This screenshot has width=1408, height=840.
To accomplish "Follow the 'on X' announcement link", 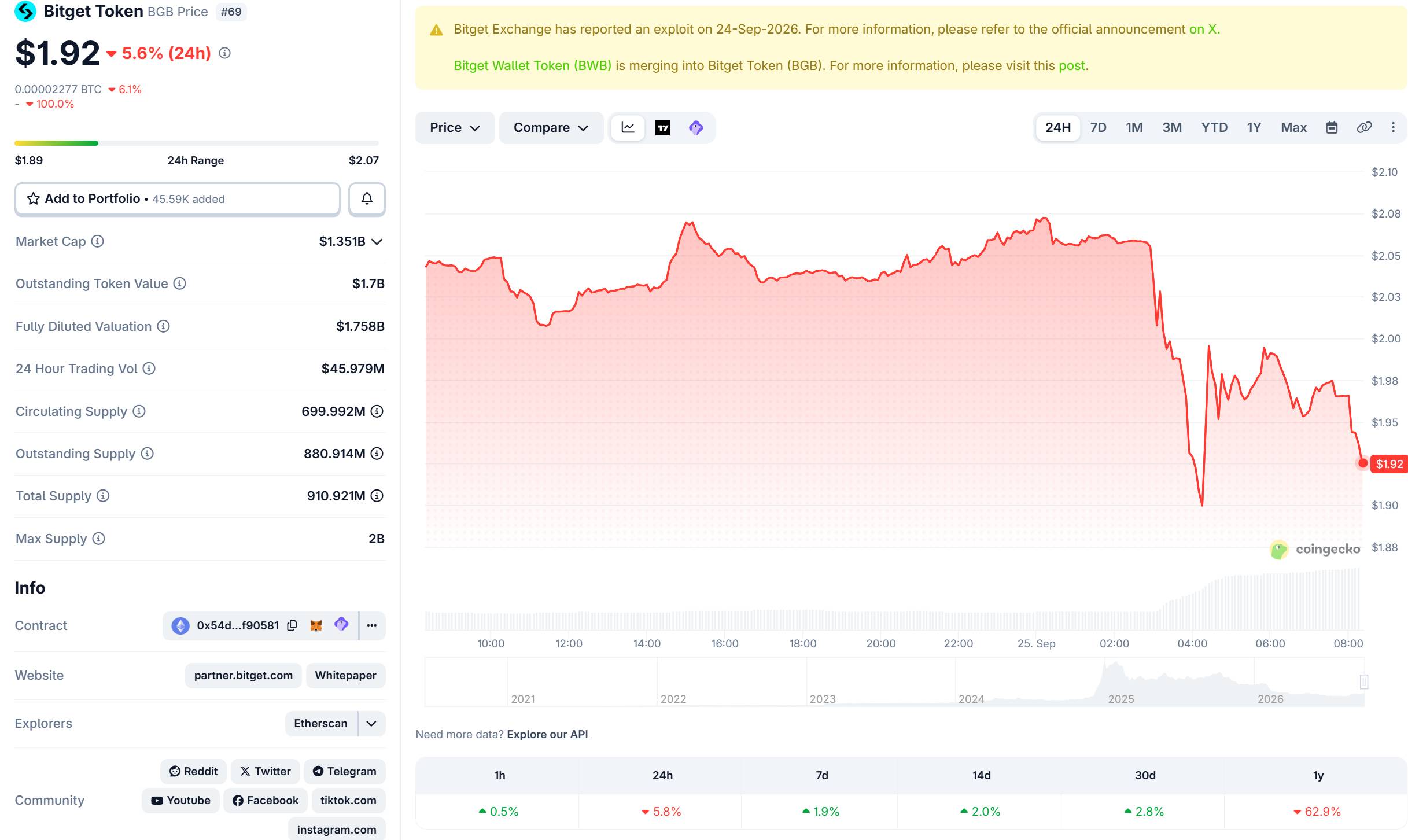I will [1204, 30].
